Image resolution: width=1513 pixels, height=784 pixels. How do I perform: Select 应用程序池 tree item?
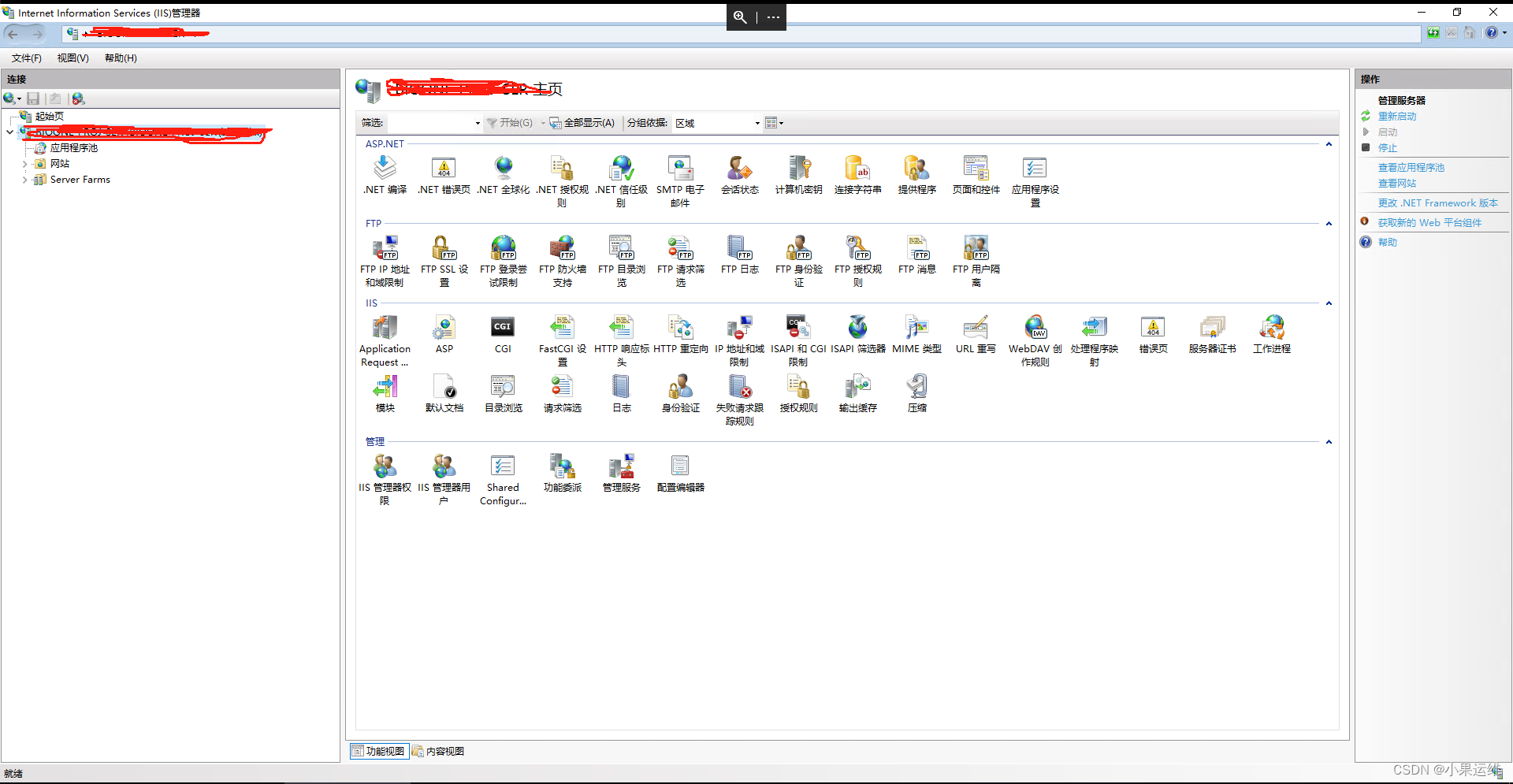73,148
